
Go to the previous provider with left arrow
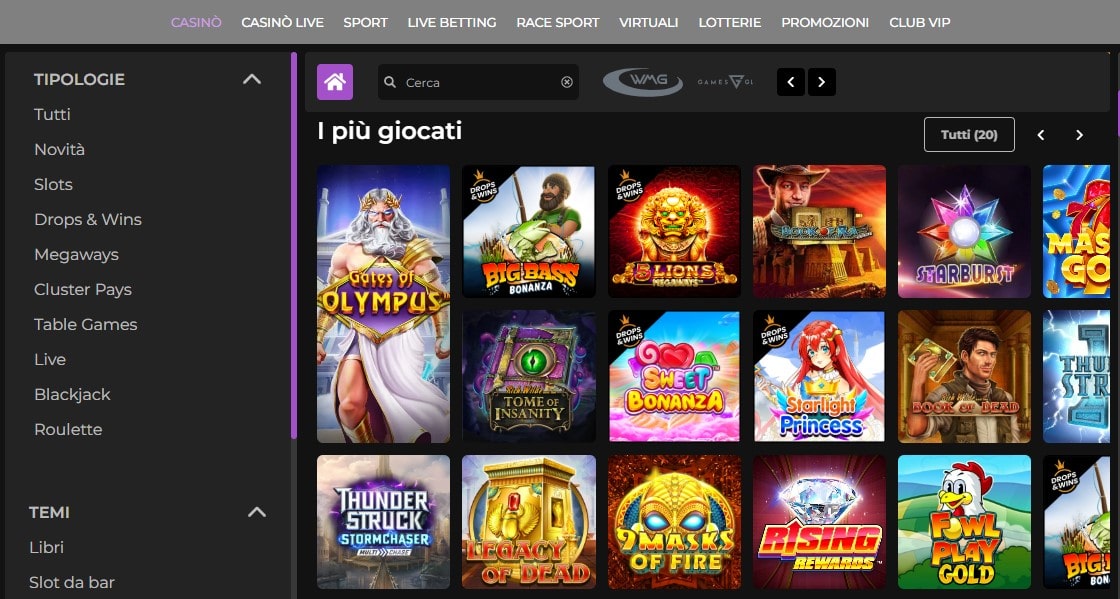[x=791, y=82]
